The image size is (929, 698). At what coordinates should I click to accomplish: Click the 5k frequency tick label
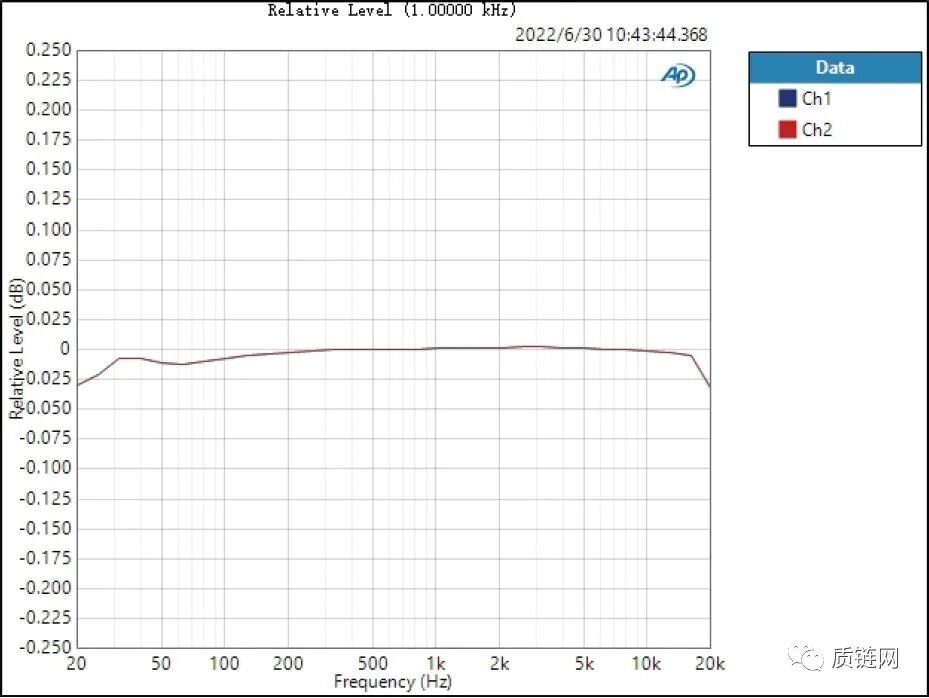pos(584,663)
